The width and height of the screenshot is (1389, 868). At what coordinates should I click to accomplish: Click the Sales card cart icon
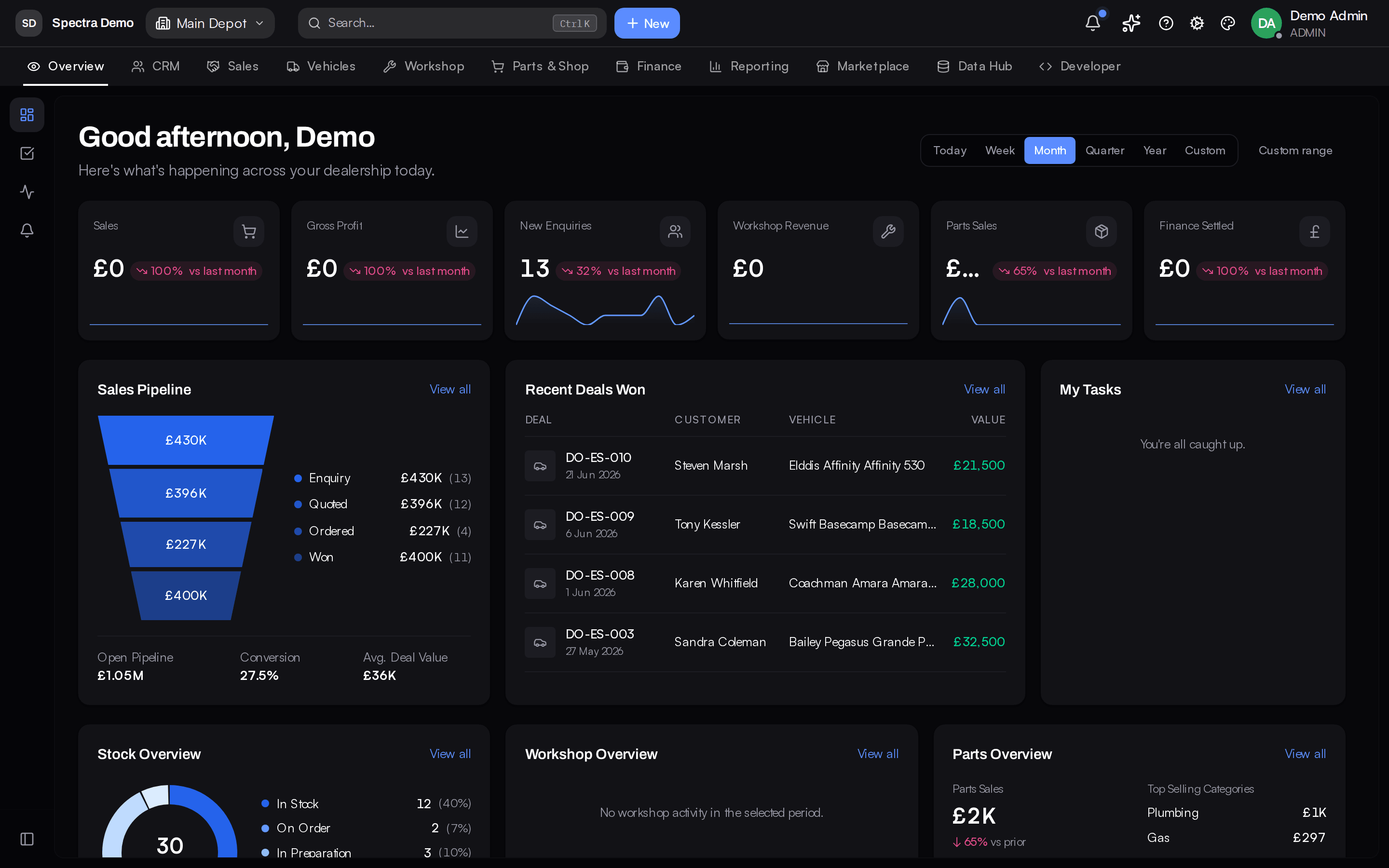click(248, 231)
